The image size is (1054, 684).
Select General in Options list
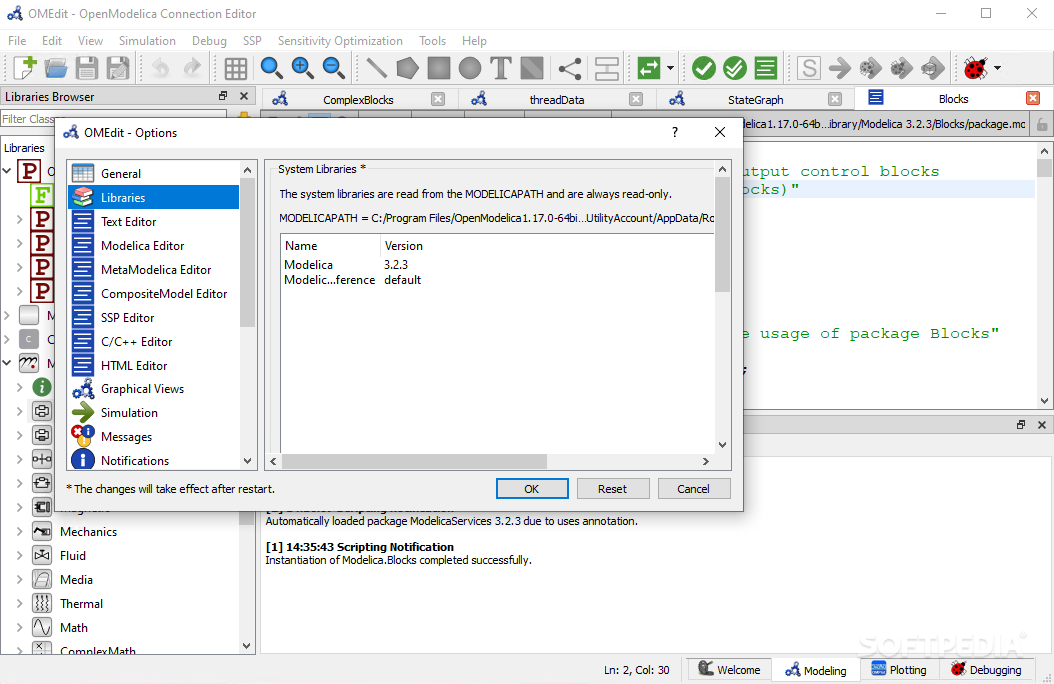click(x=154, y=173)
